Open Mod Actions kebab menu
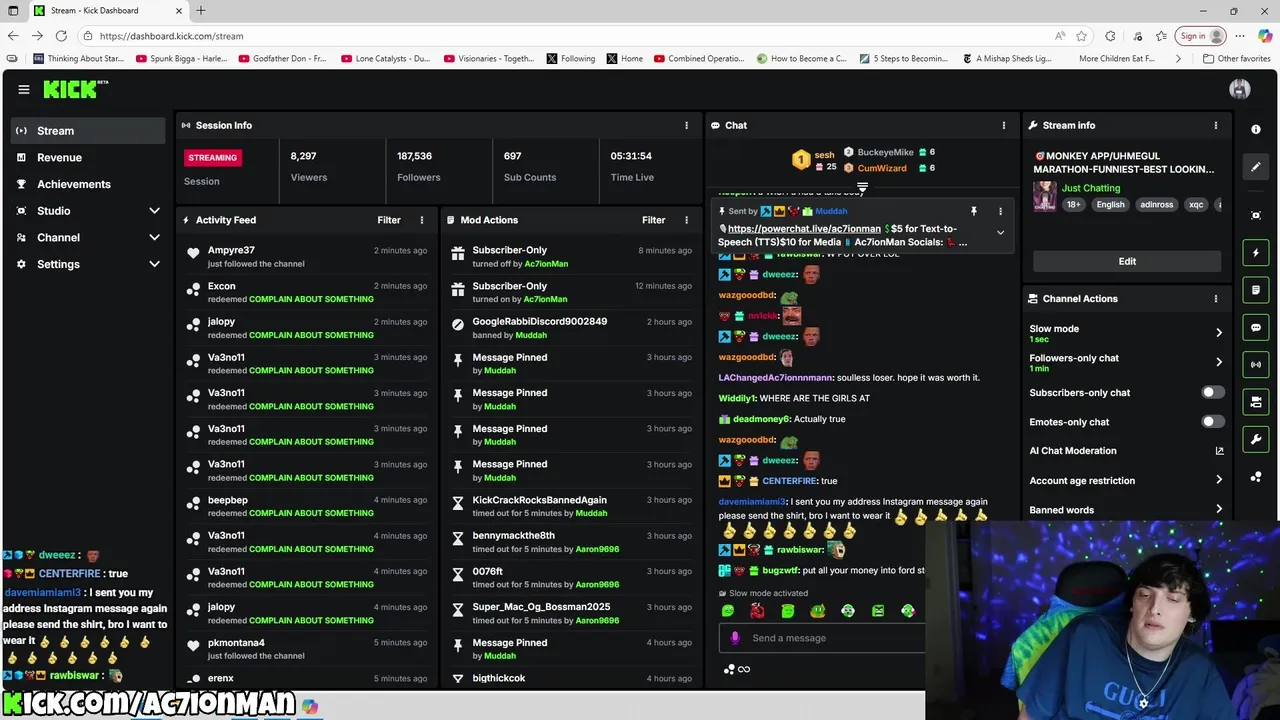 click(686, 220)
